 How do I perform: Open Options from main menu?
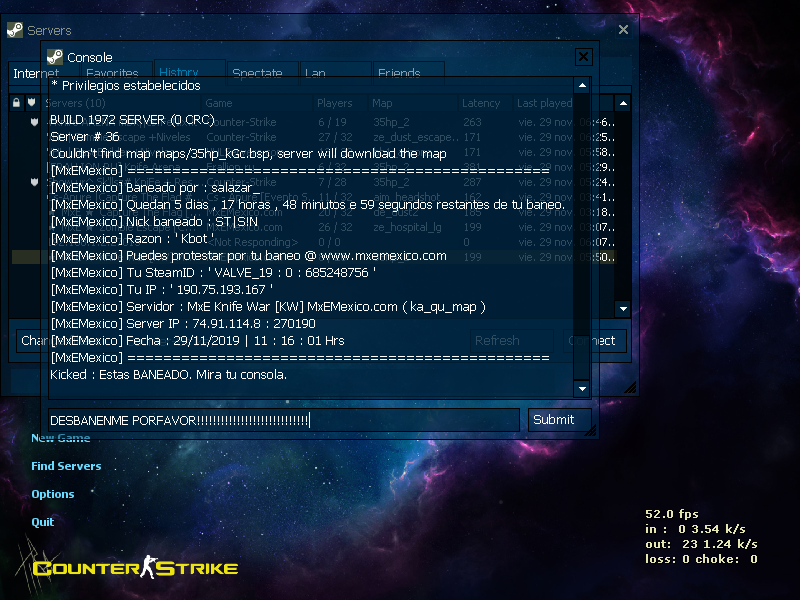(x=53, y=494)
